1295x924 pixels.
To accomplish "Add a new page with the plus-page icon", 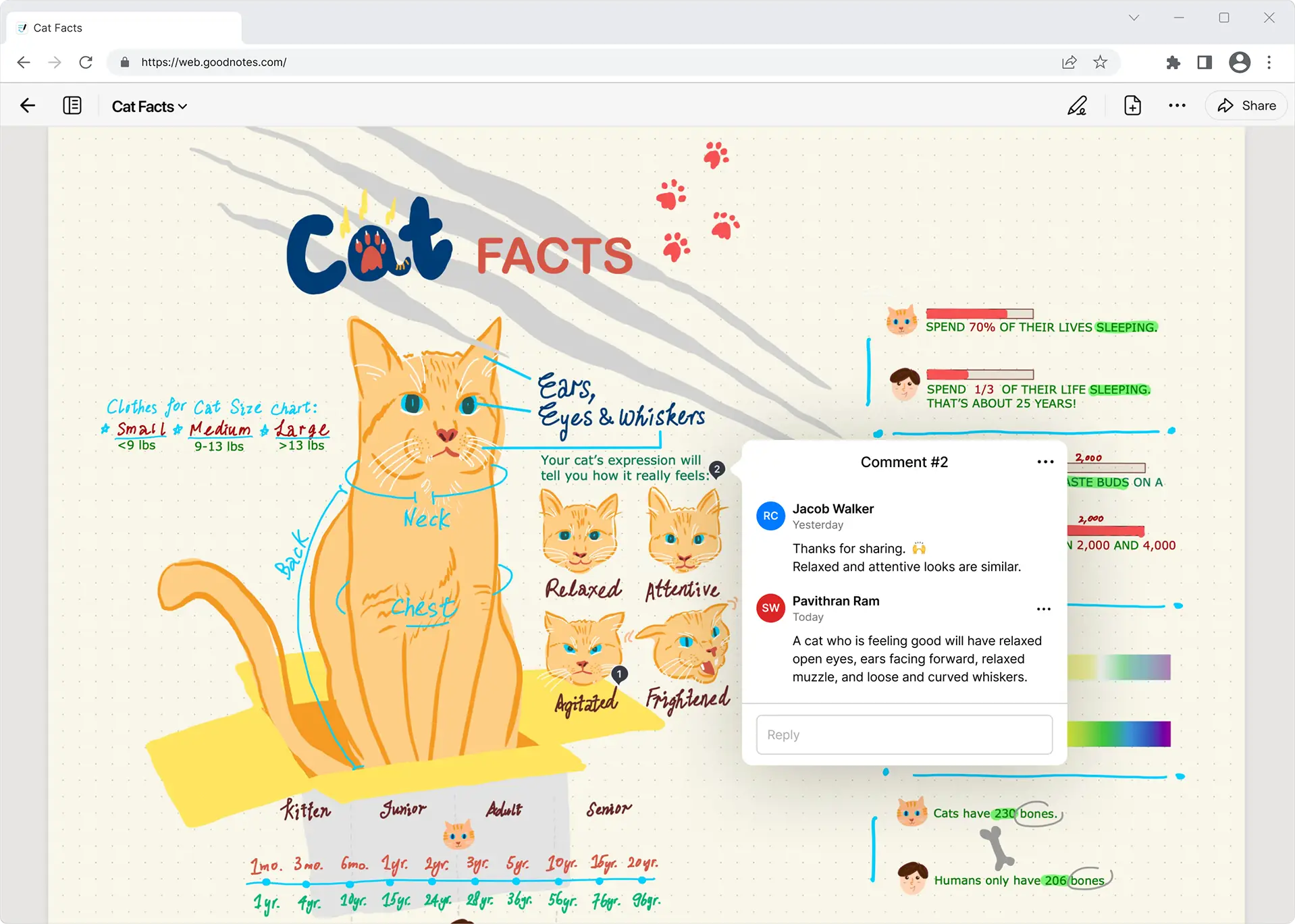I will (1132, 105).
